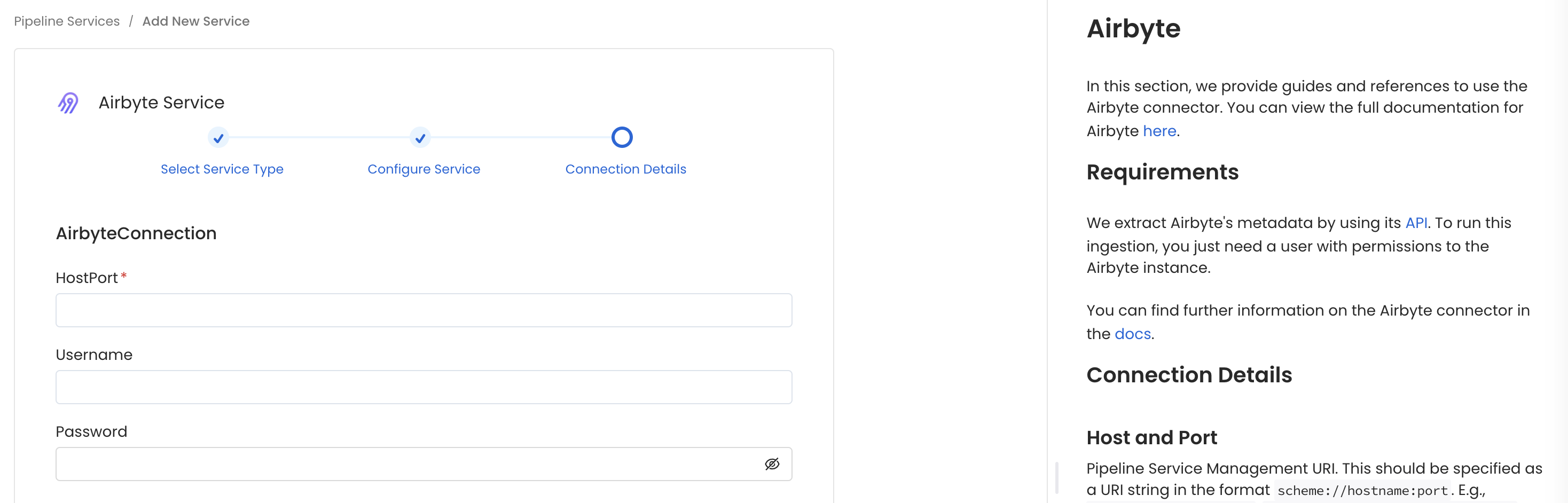Click the checkmark icon on Select Service Type step
The width and height of the screenshot is (1568, 503).
point(218,138)
